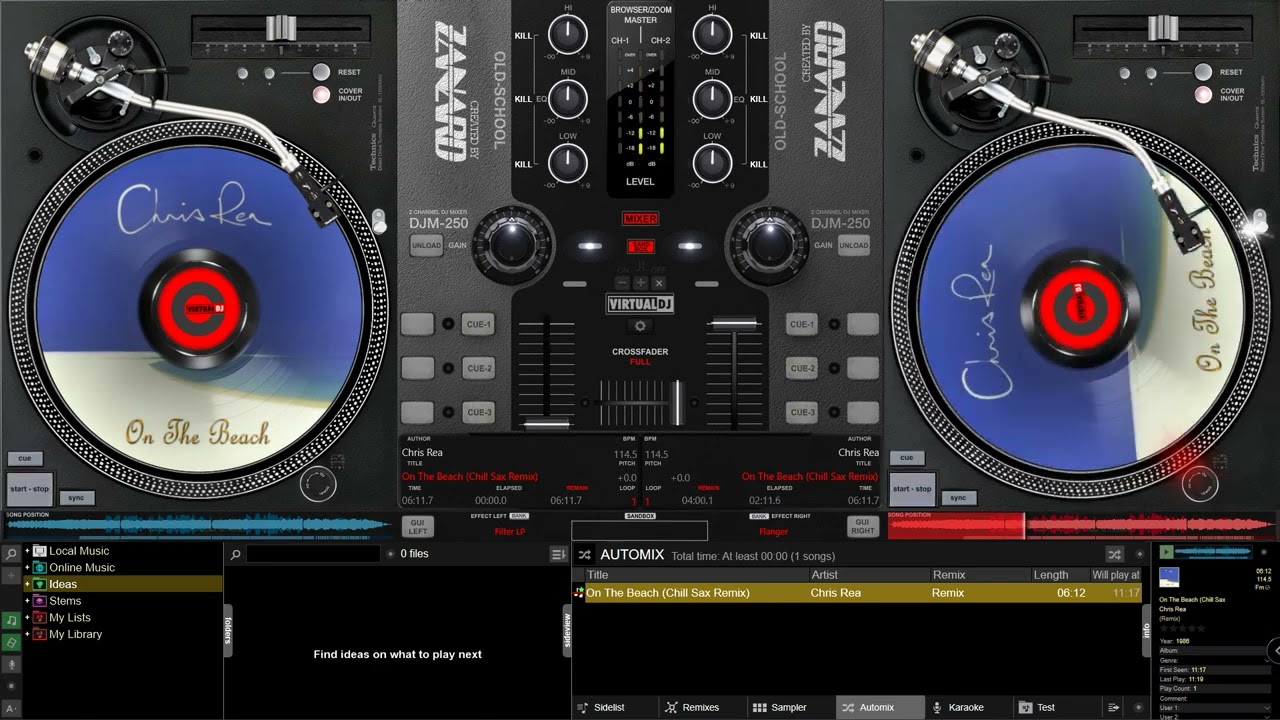Click the GUI RIGHT button
Screen dimensions: 1280x720
coord(863,527)
